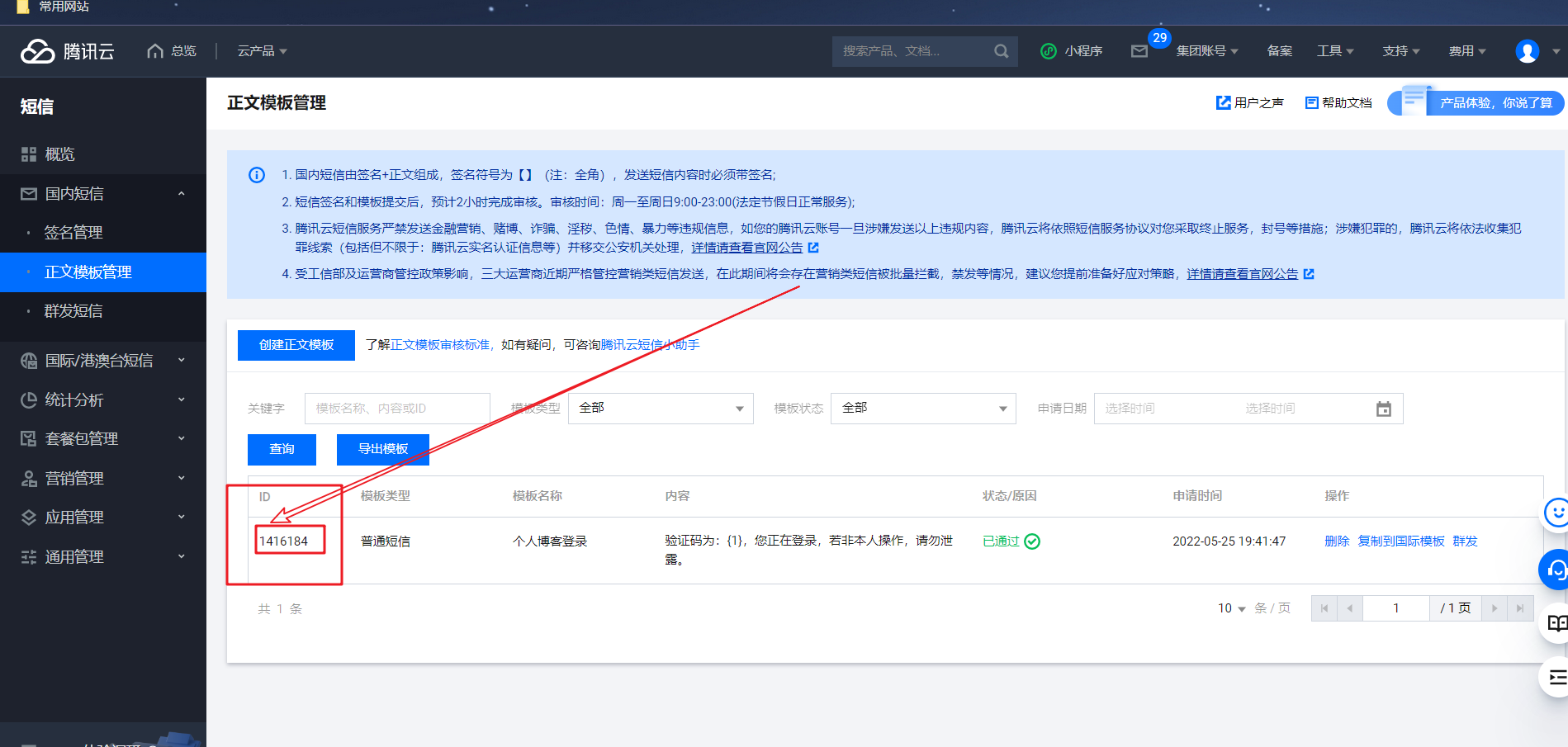Open the 腾讯云短信小助手 link

tap(650, 345)
